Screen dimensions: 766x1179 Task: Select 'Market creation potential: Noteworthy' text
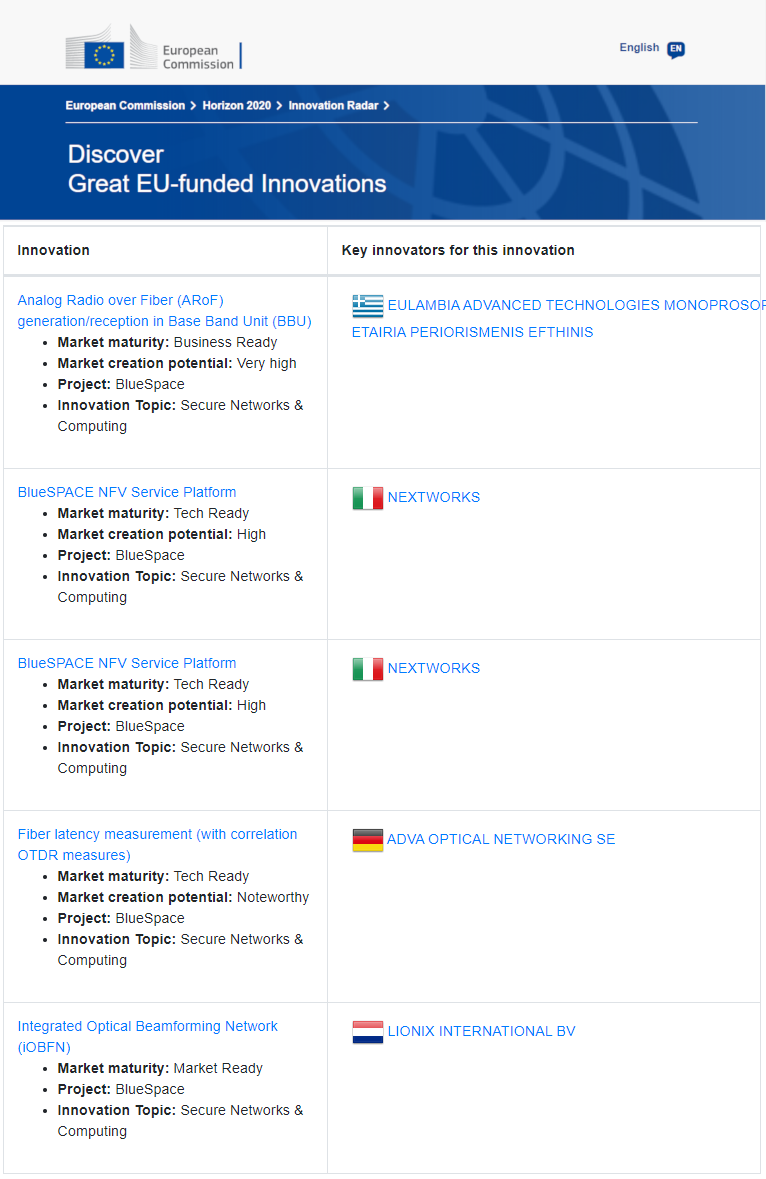[183, 897]
